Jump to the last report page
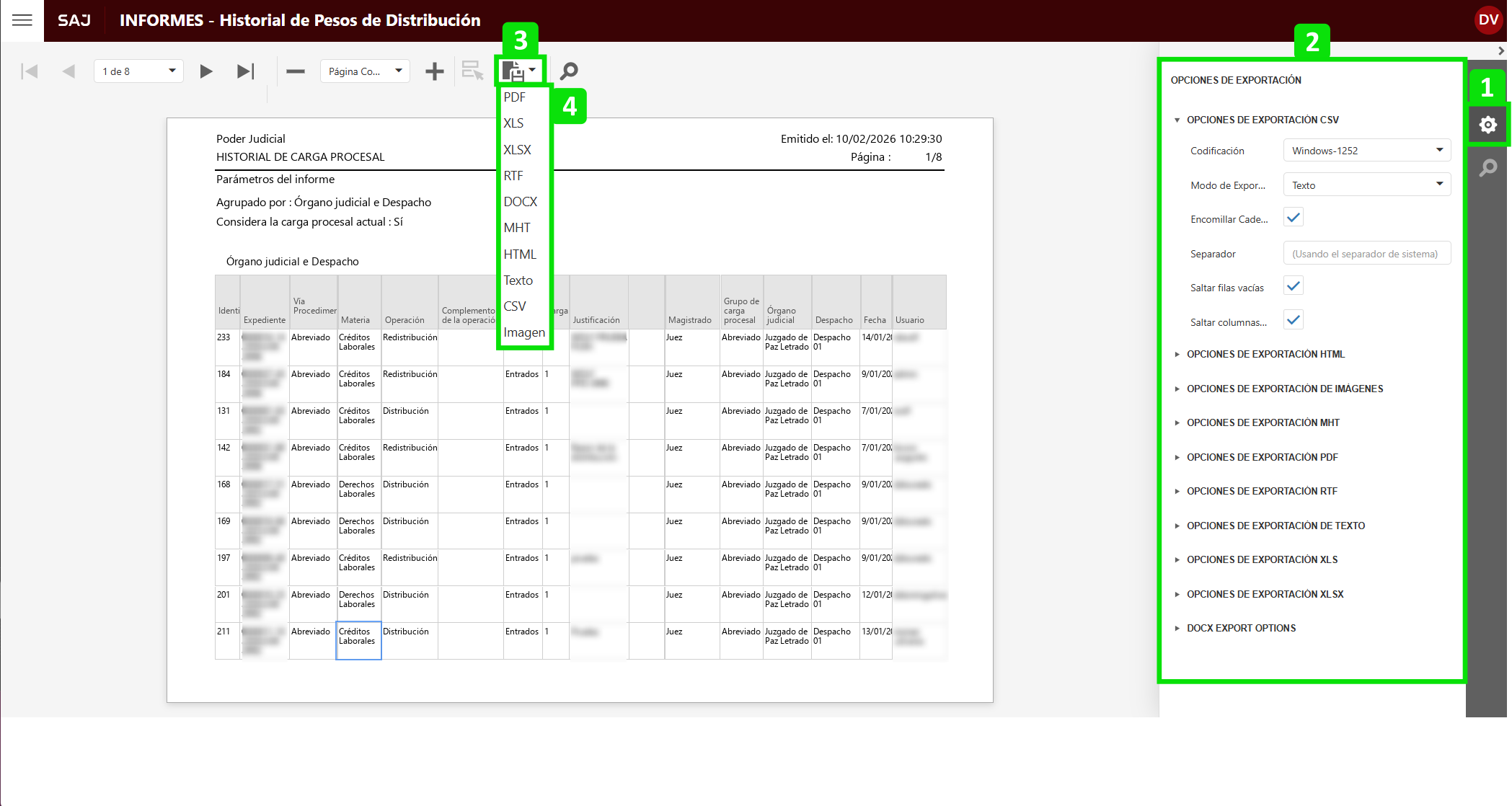This screenshot has width=1512, height=806. pos(245,71)
